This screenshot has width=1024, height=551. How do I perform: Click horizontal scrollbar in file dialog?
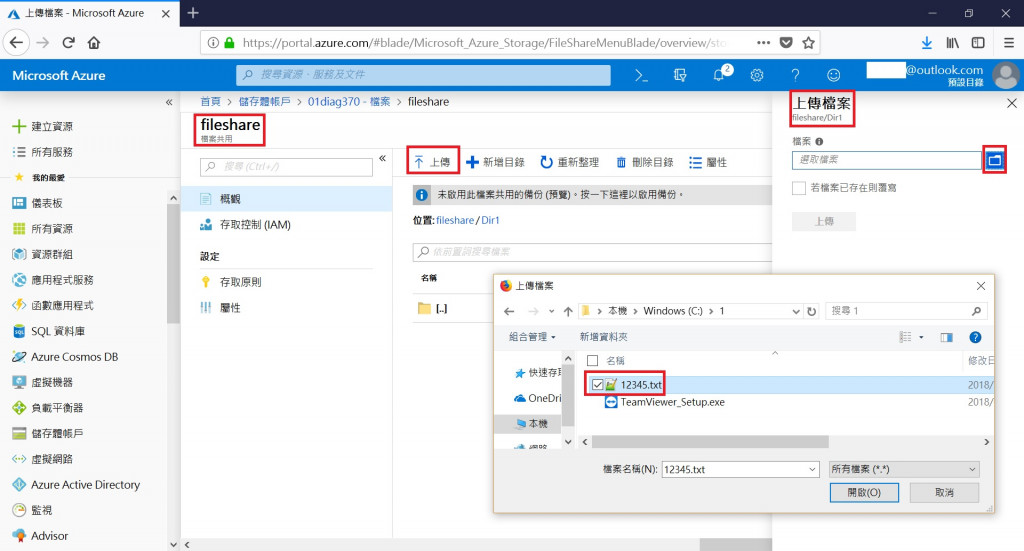point(710,442)
